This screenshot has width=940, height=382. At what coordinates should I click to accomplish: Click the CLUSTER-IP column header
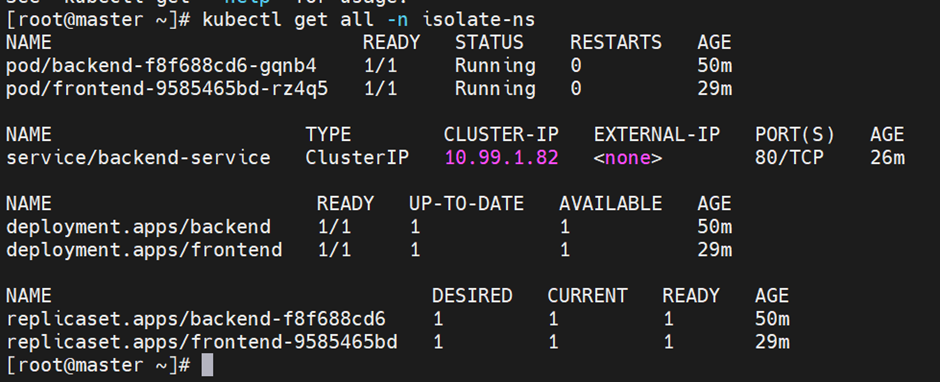[x=501, y=134]
